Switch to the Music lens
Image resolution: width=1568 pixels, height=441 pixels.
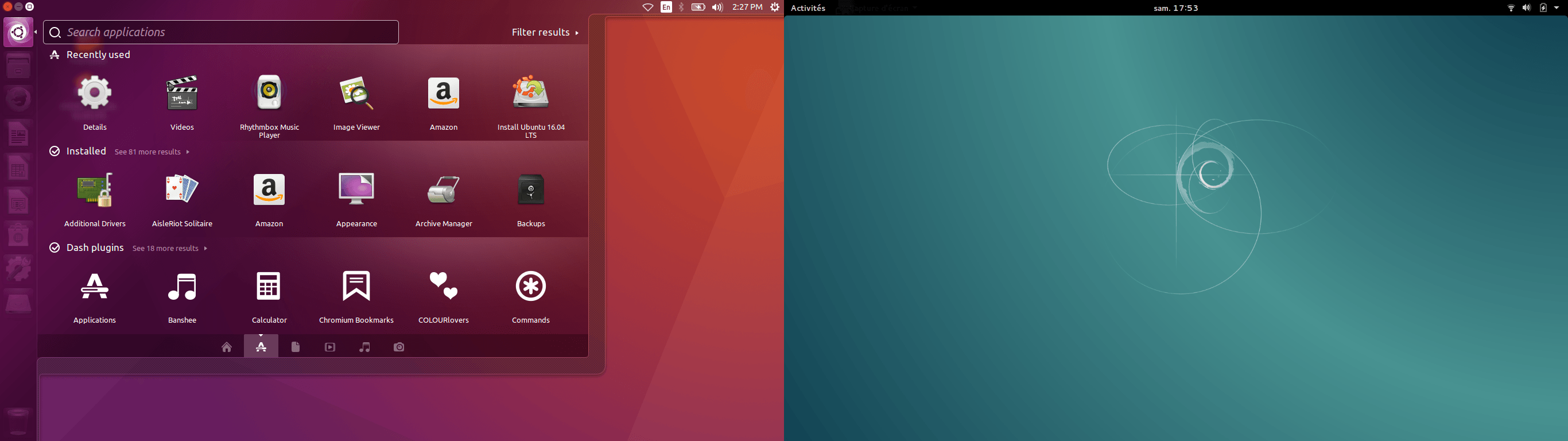click(x=364, y=347)
